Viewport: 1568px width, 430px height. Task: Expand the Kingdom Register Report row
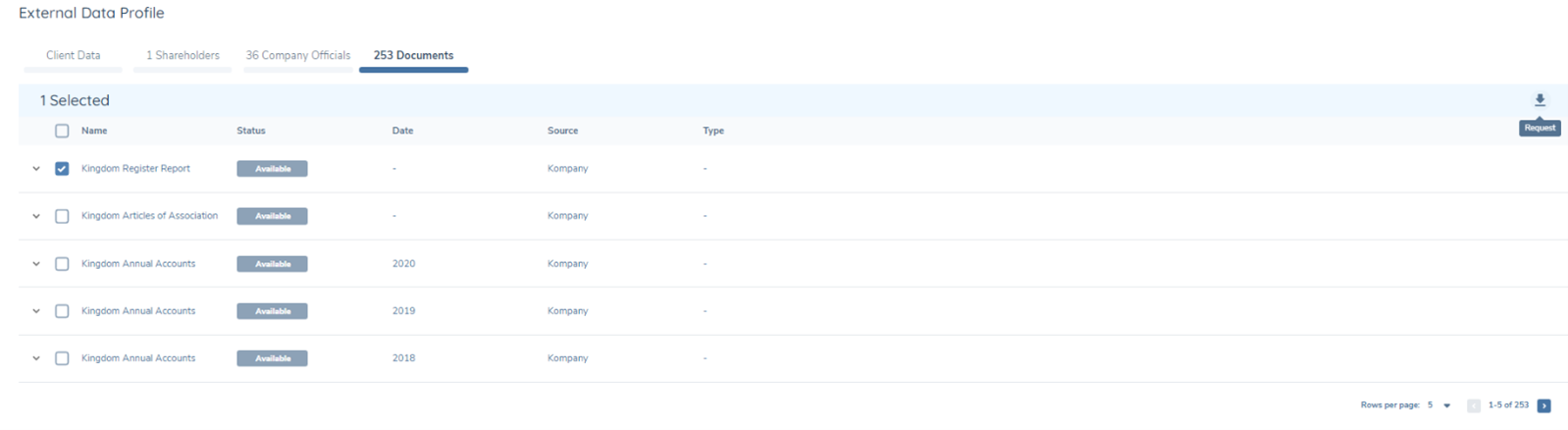point(36,169)
